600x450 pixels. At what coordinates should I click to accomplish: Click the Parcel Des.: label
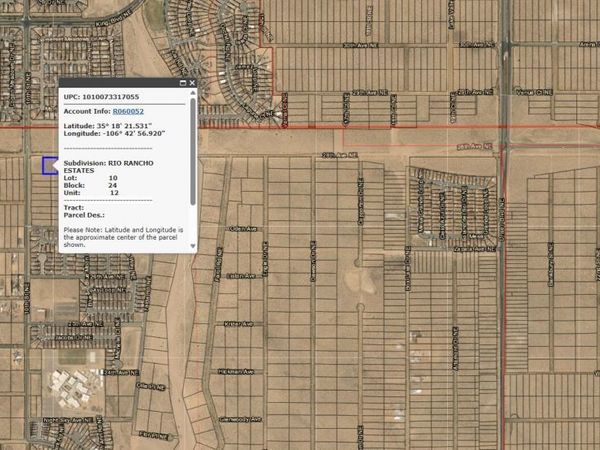(84, 215)
